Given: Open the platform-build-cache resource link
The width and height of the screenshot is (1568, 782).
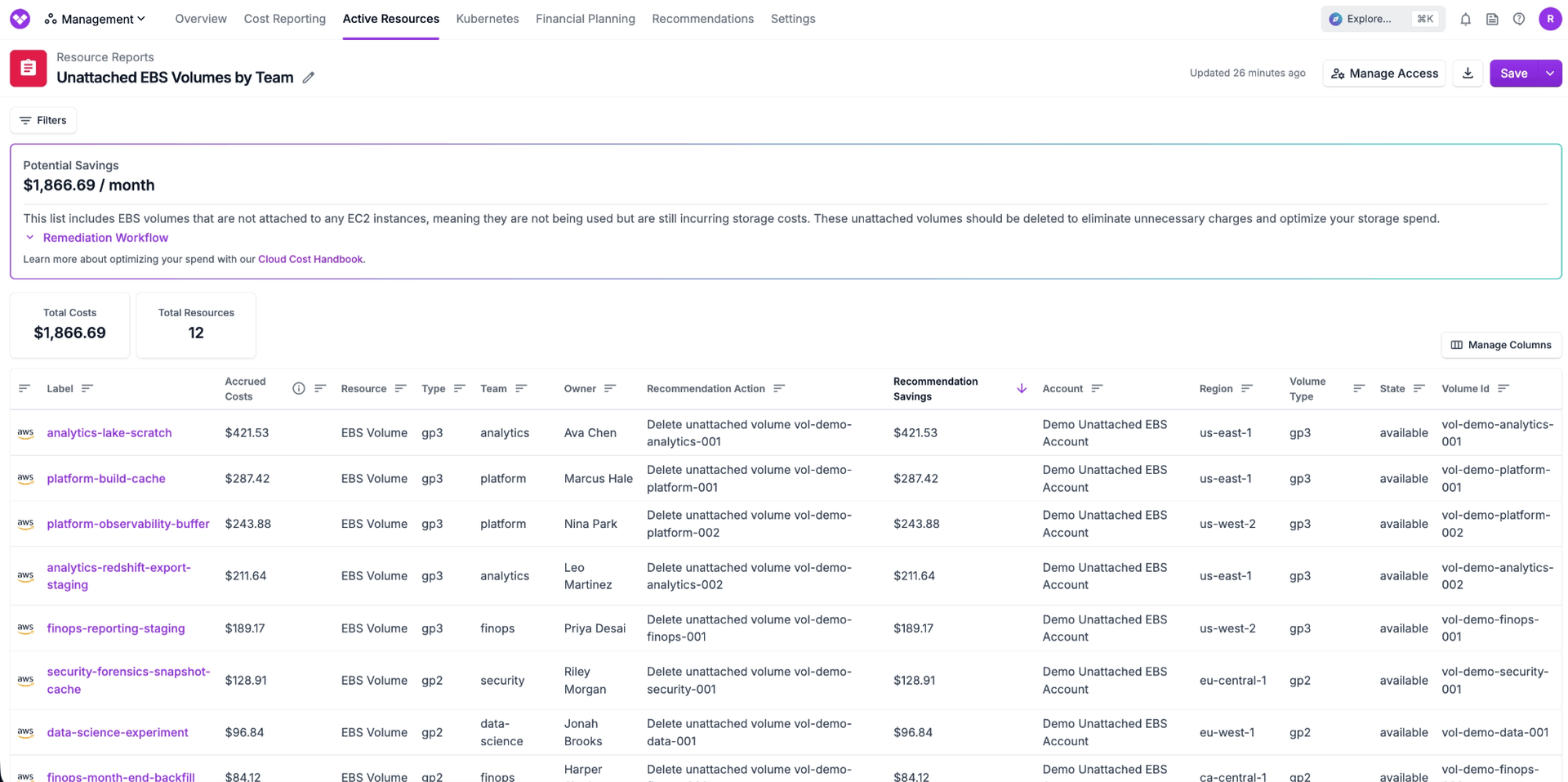Looking at the screenshot, I should [106, 479].
